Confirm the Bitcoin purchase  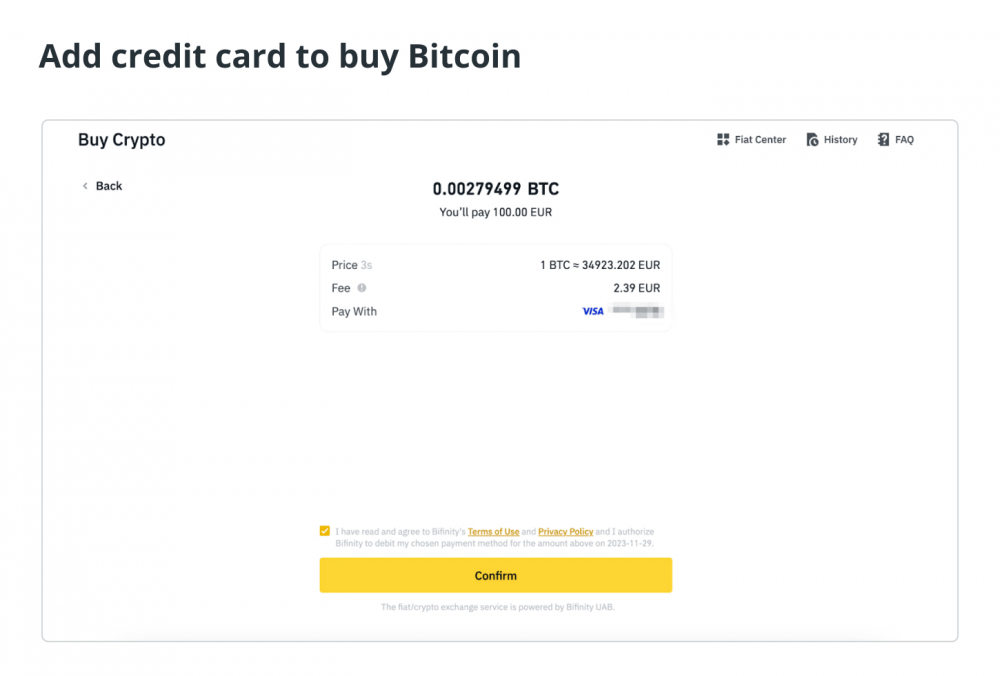(496, 575)
